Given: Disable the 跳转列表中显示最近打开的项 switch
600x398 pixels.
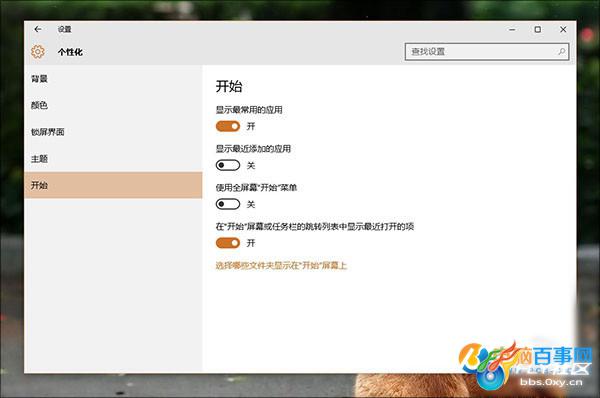Looking at the screenshot, I should pos(228,243).
